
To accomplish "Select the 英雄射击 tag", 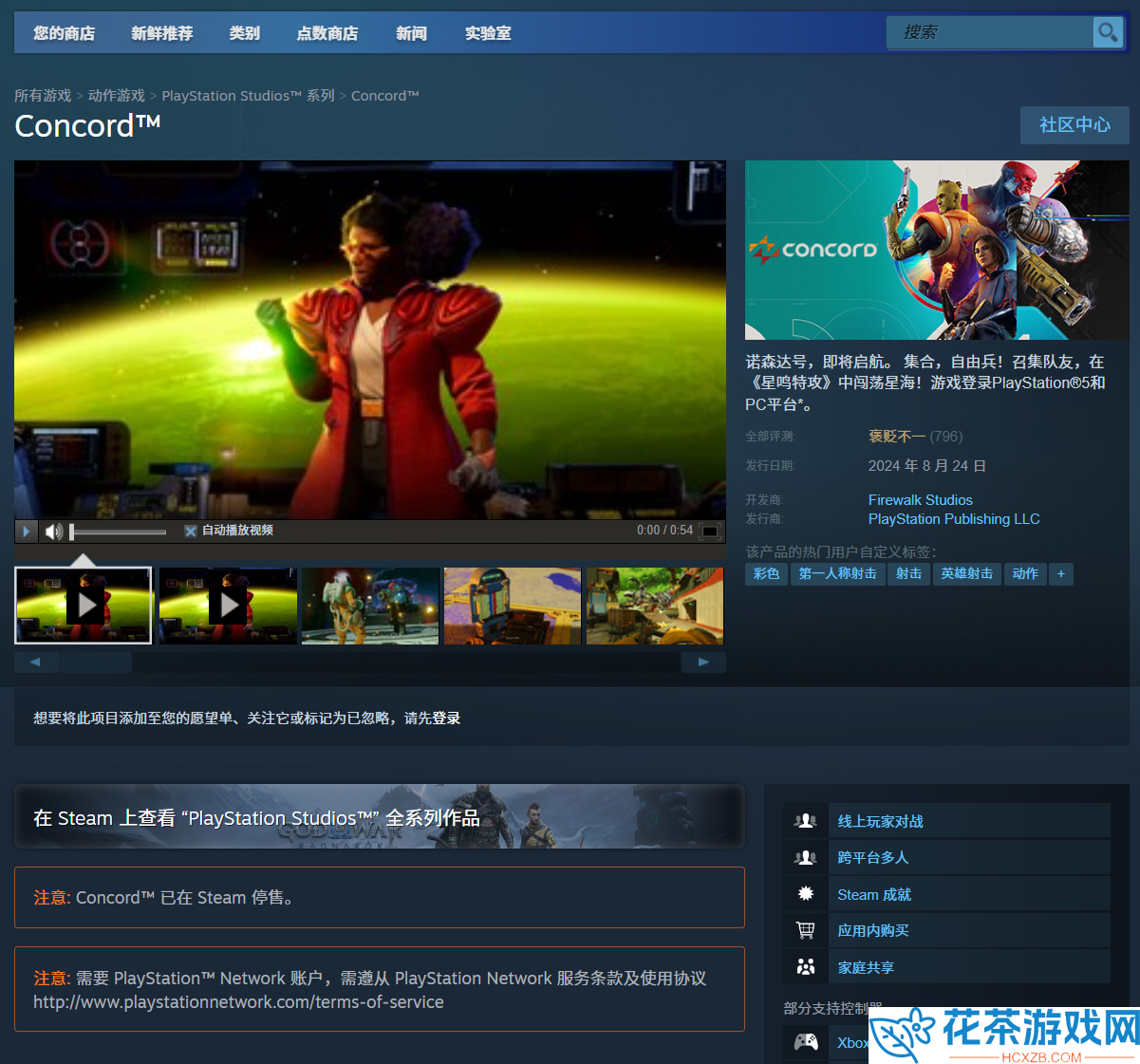I will (x=967, y=573).
